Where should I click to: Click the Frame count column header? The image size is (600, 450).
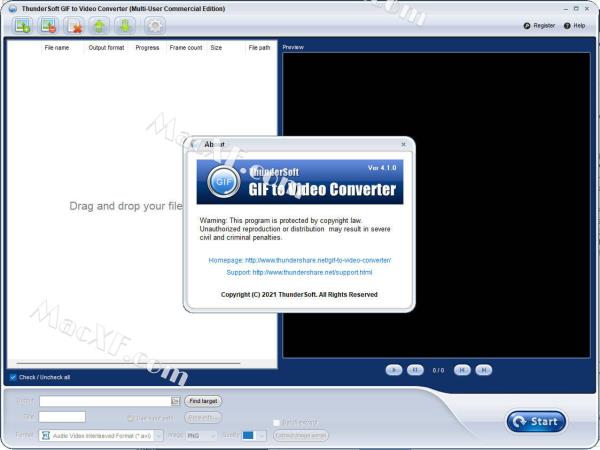[186, 48]
